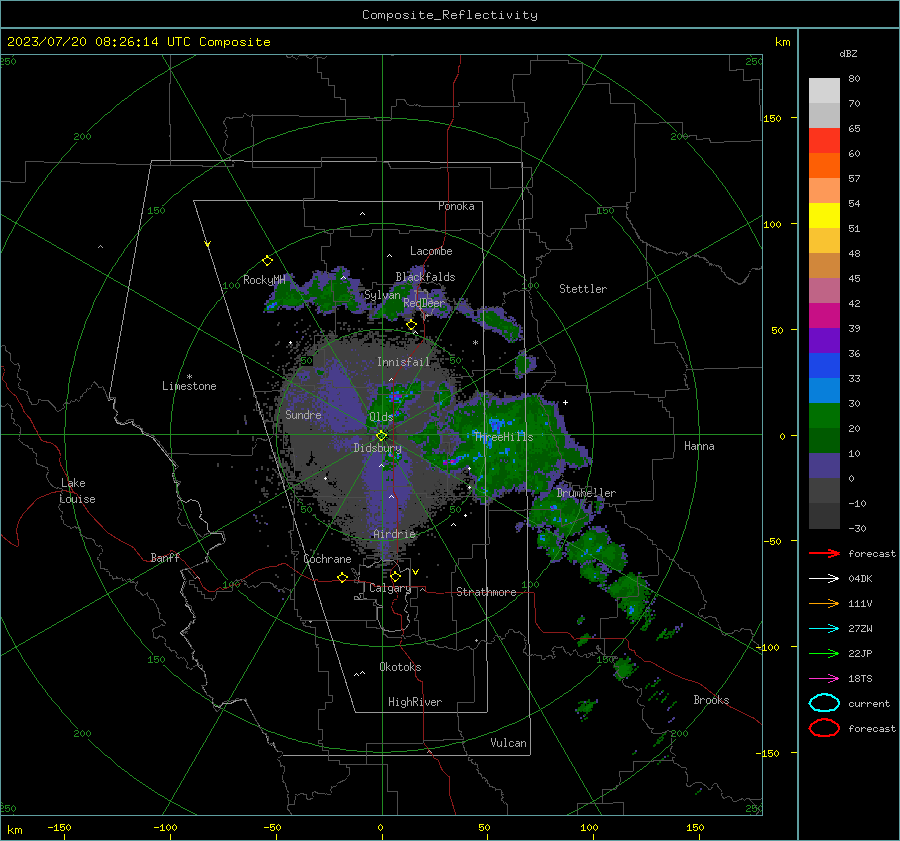Click the ThreeHills label on the map

coord(503,437)
